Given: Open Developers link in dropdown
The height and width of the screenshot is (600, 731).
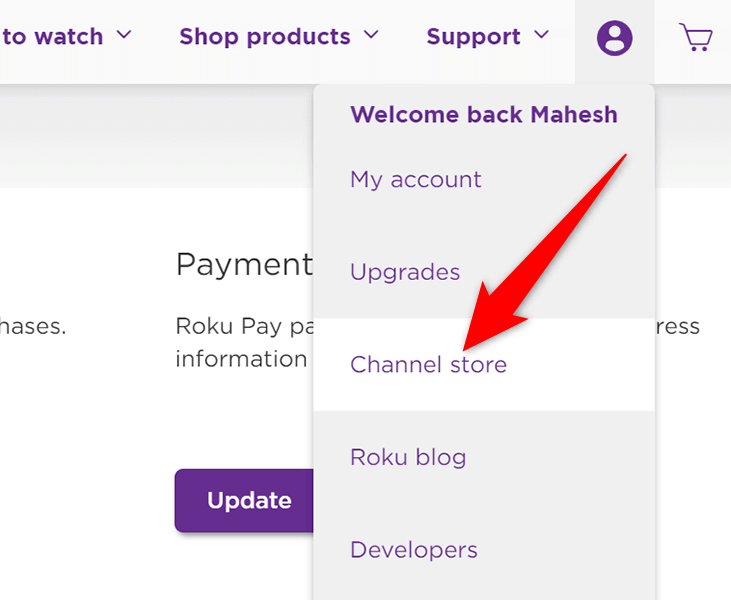Looking at the screenshot, I should [x=414, y=551].
